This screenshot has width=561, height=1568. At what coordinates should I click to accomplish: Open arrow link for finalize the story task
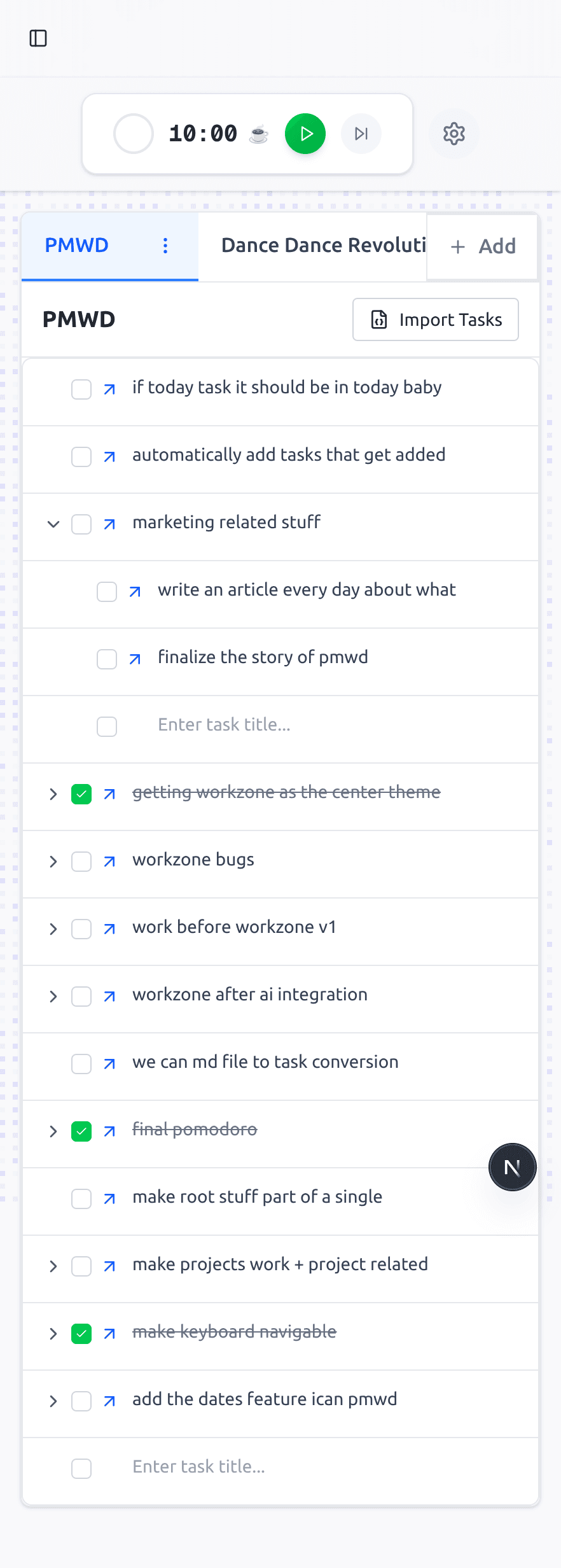pos(135,659)
